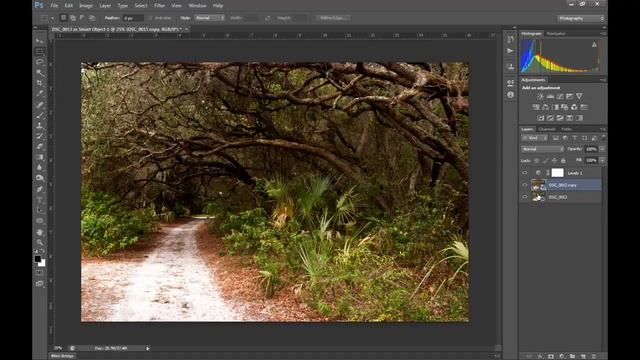Select the Magic Wand tool
This screenshot has height=360, width=640.
40,73
